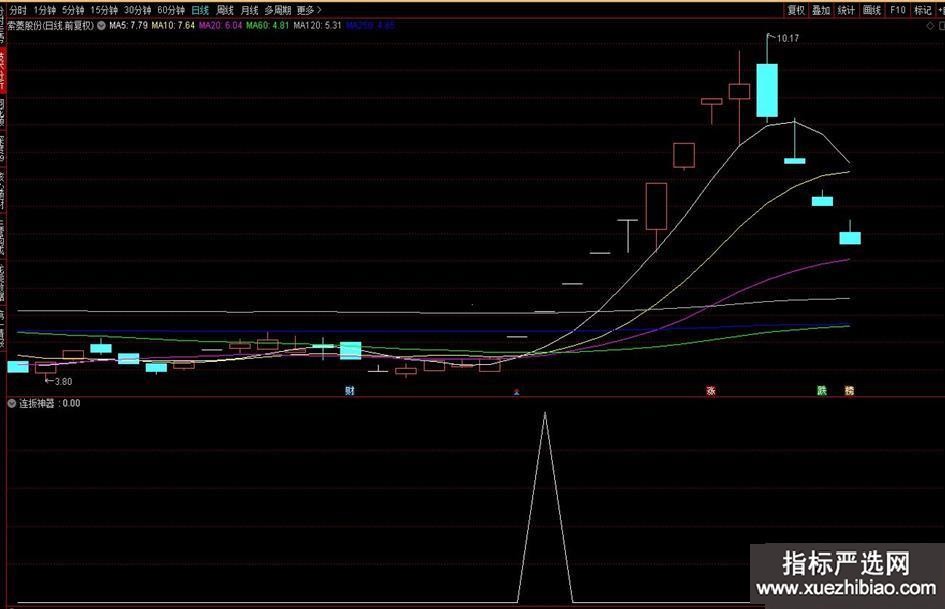The height and width of the screenshot is (609, 945).
Task: Open F10 company information
Action: point(897,10)
